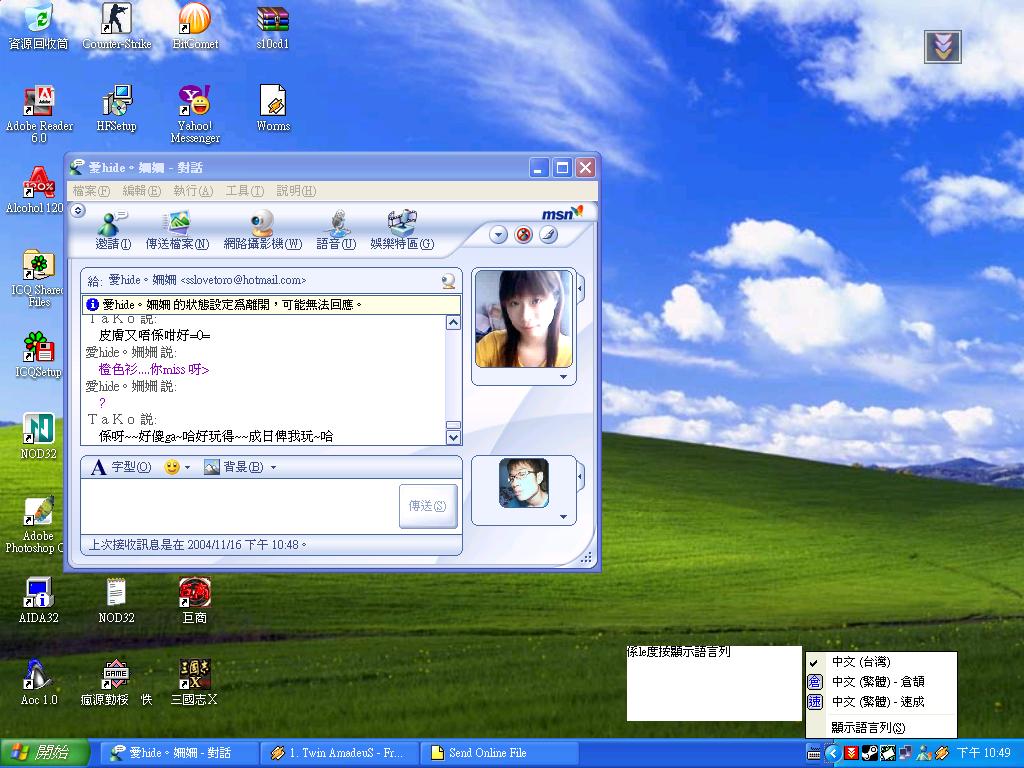Open my display picture dropdown arrow
This screenshot has height=768, width=1024.
pos(563,517)
